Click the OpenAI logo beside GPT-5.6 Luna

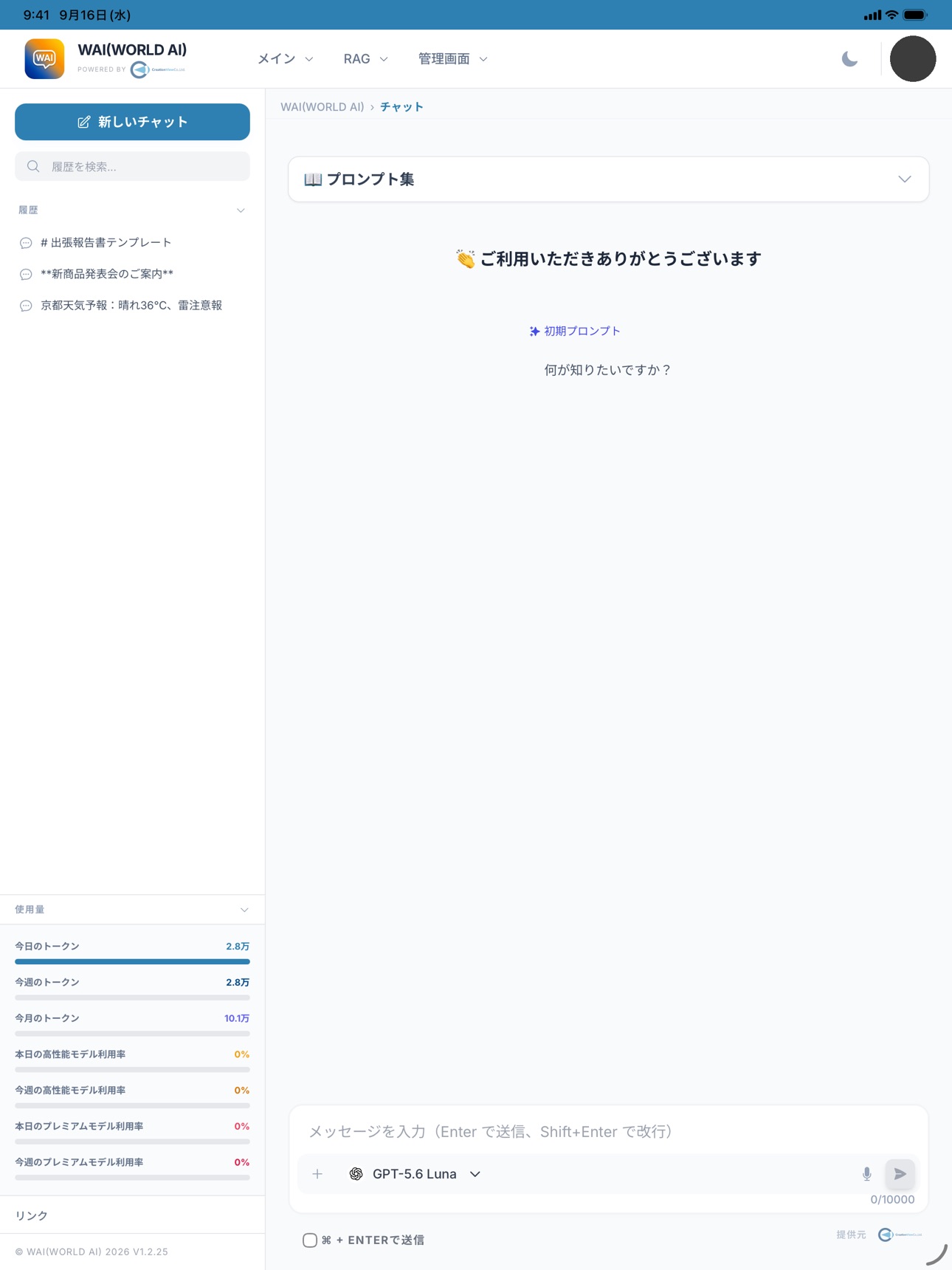[356, 1174]
